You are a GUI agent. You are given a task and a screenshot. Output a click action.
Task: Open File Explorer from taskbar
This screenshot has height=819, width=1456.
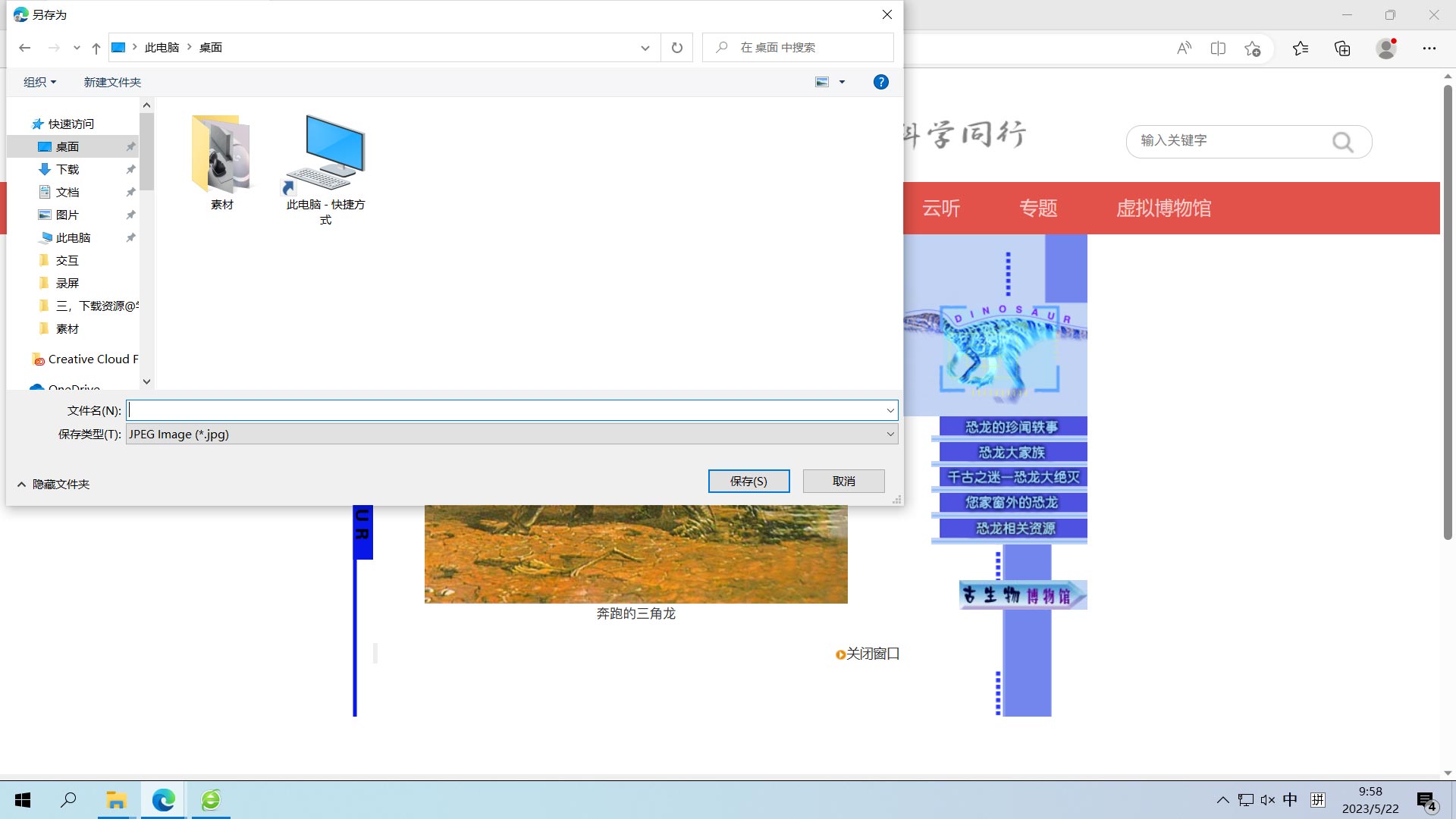116,800
